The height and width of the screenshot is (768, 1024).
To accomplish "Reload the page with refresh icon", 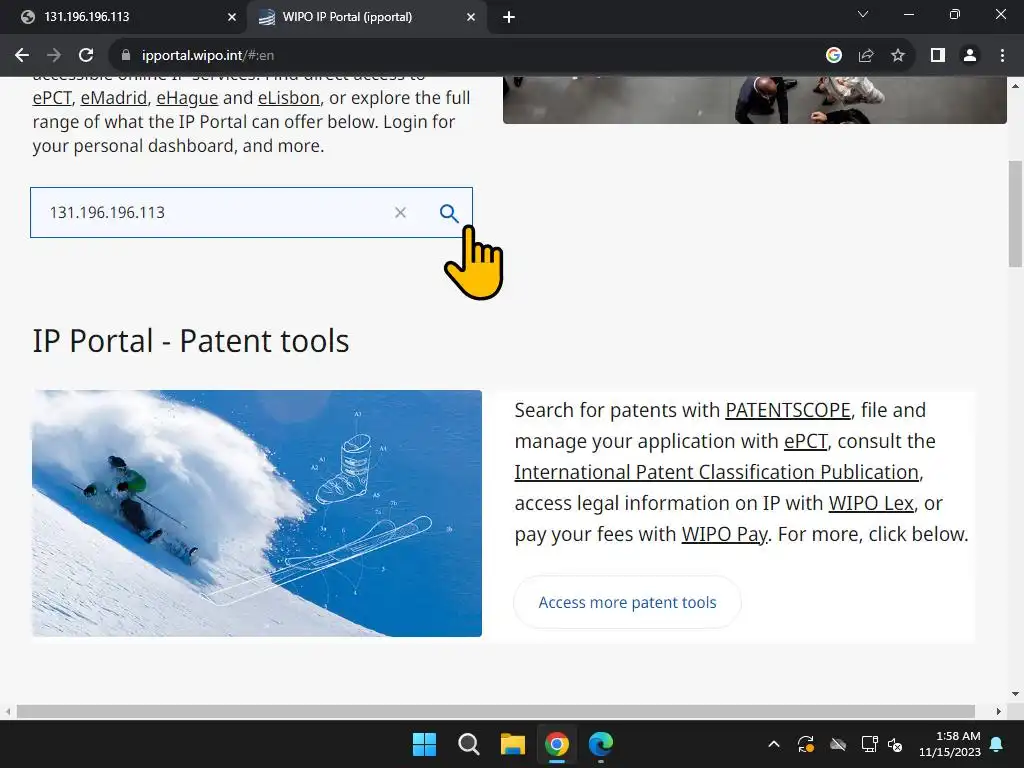I will click(86, 56).
